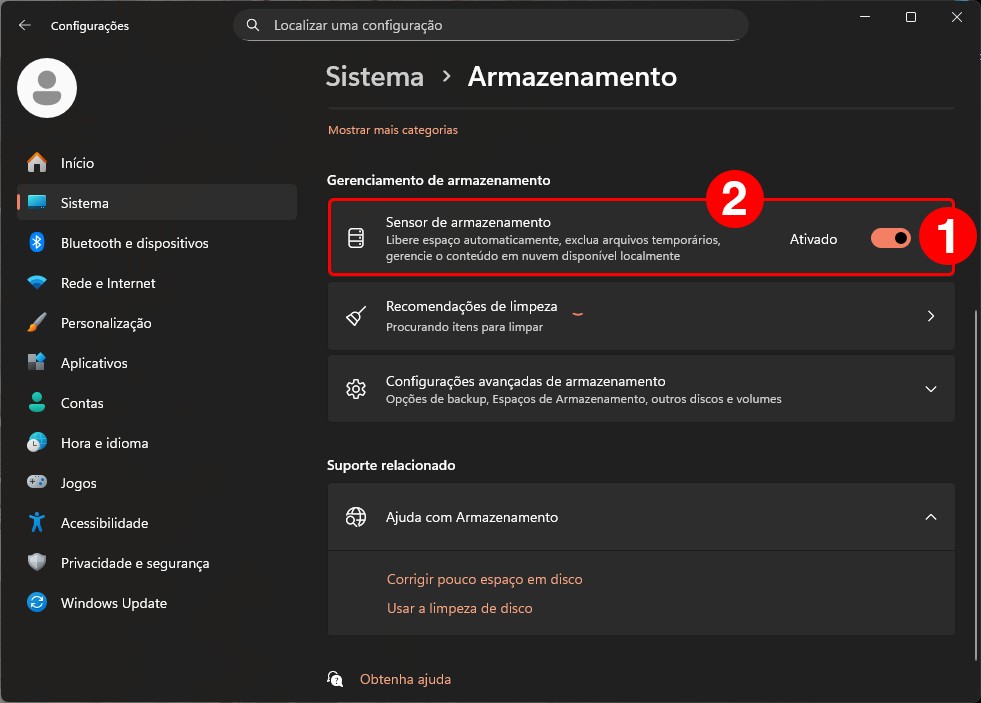Click the Privacidade e segurança shield icon
Viewport: 981px width, 703px height.
point(37,563)
